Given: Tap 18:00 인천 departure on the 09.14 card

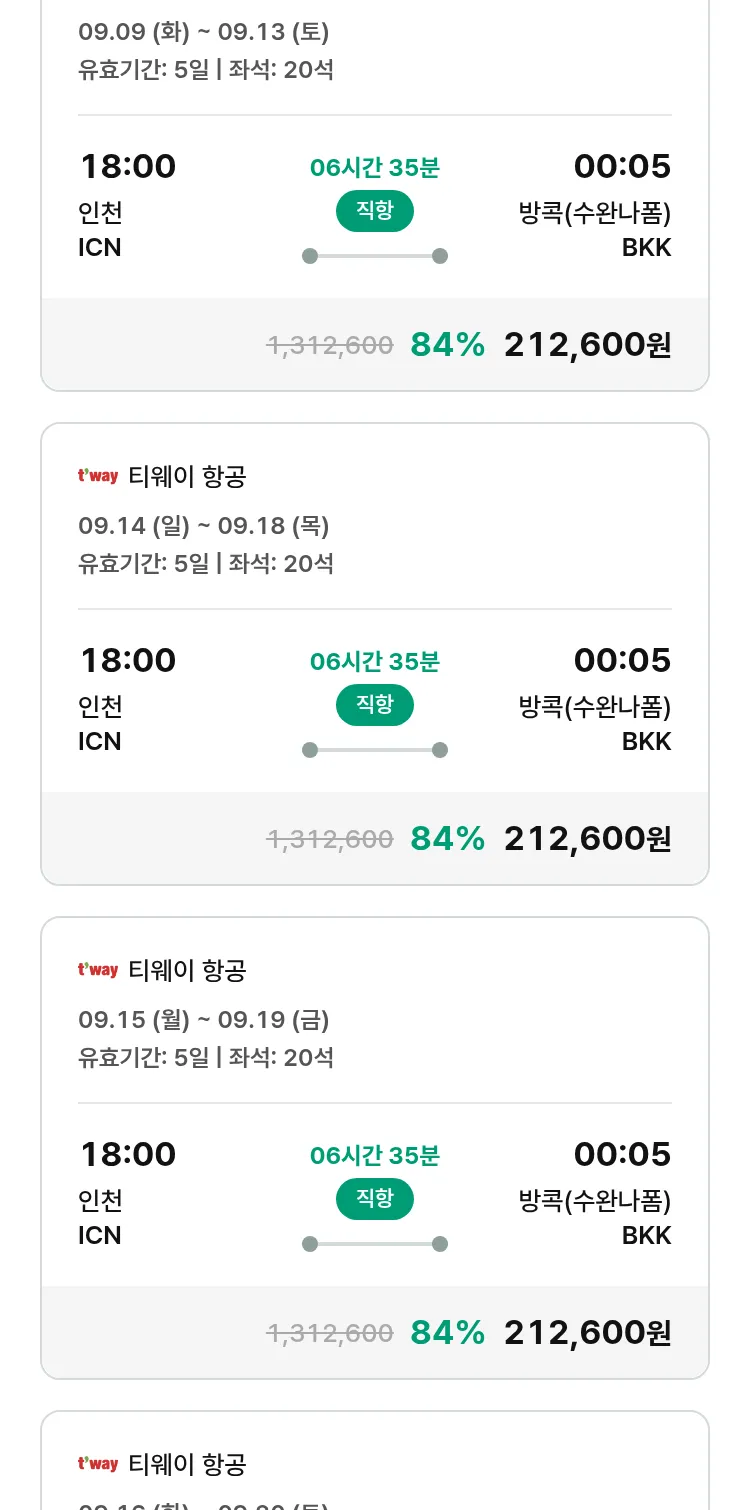Looking at the screenshot, I should tap(127, 661).
